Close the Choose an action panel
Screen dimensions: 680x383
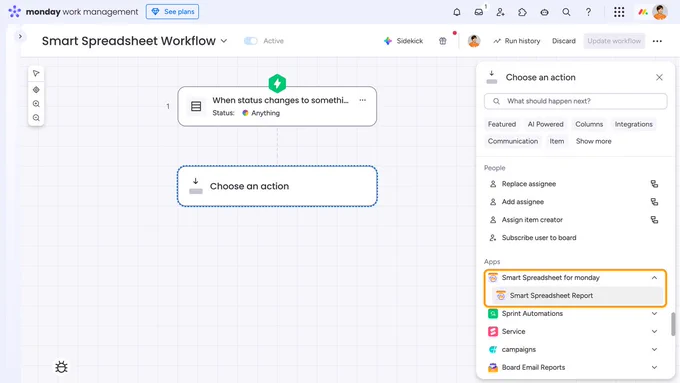pyautogui.click(x=659, y=77)
